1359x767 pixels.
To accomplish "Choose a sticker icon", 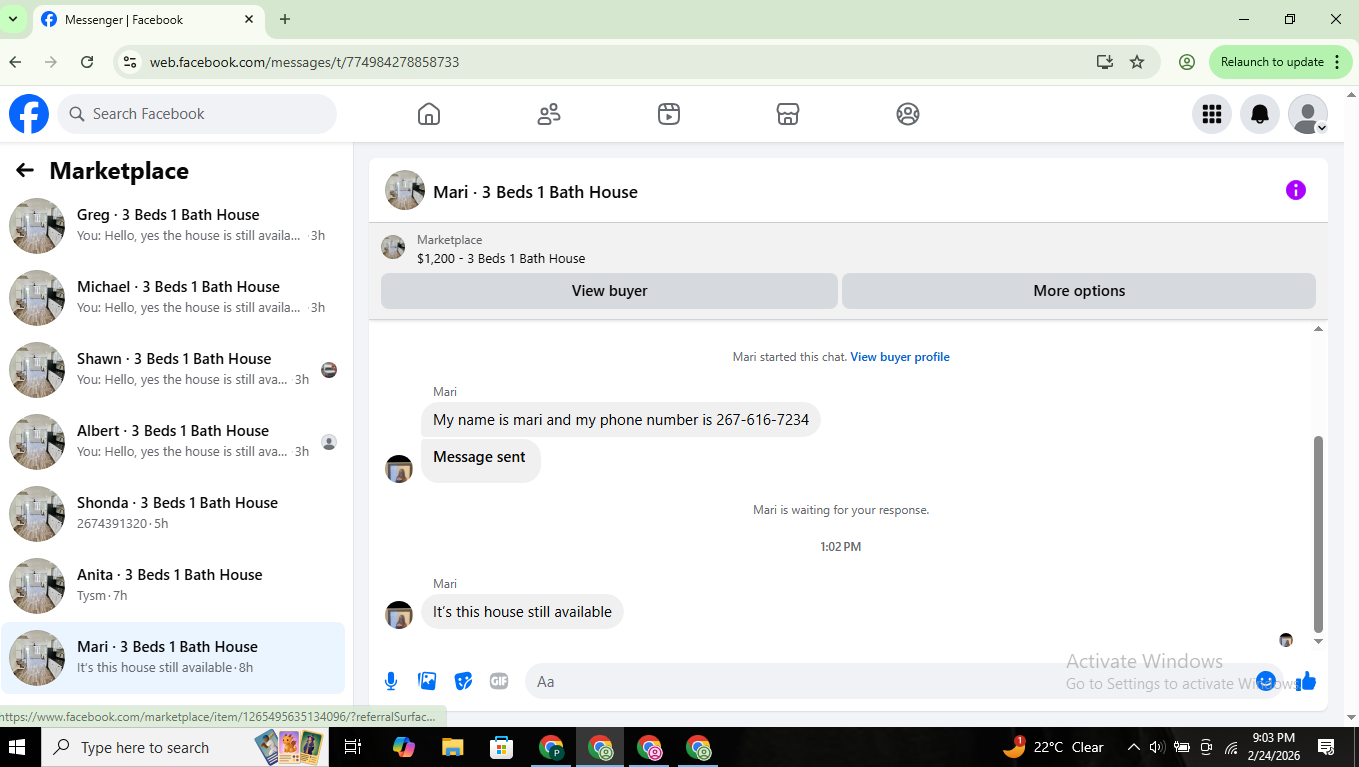I will pos(463,682).
